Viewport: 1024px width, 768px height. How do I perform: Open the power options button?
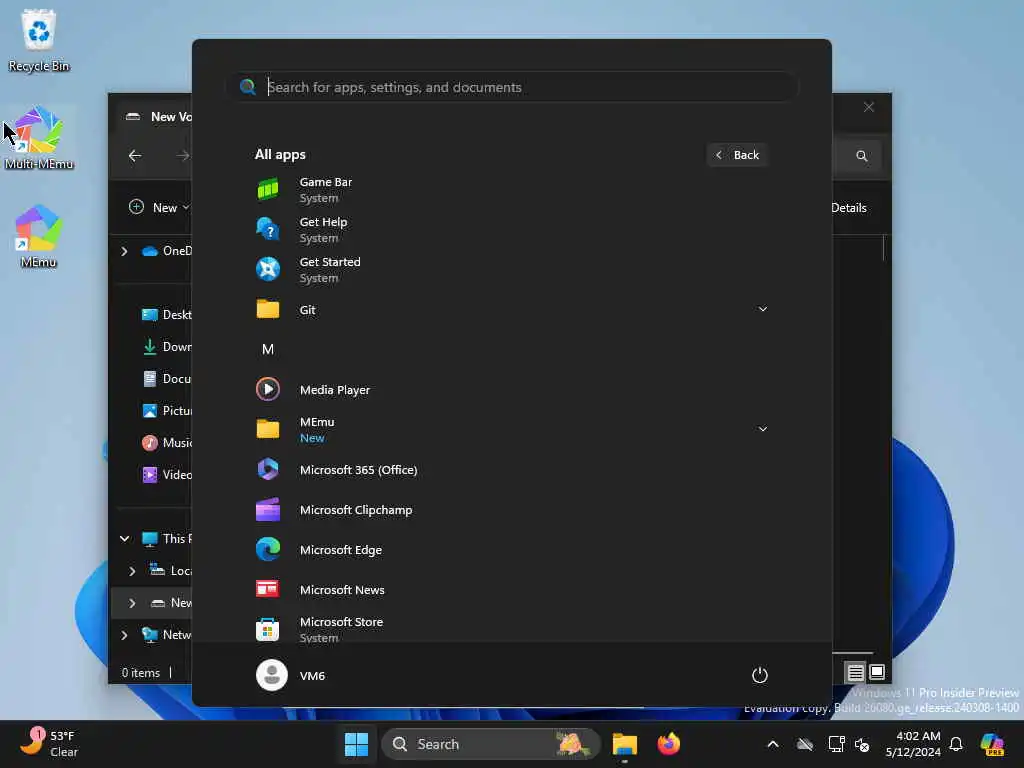tap(760, 675)
